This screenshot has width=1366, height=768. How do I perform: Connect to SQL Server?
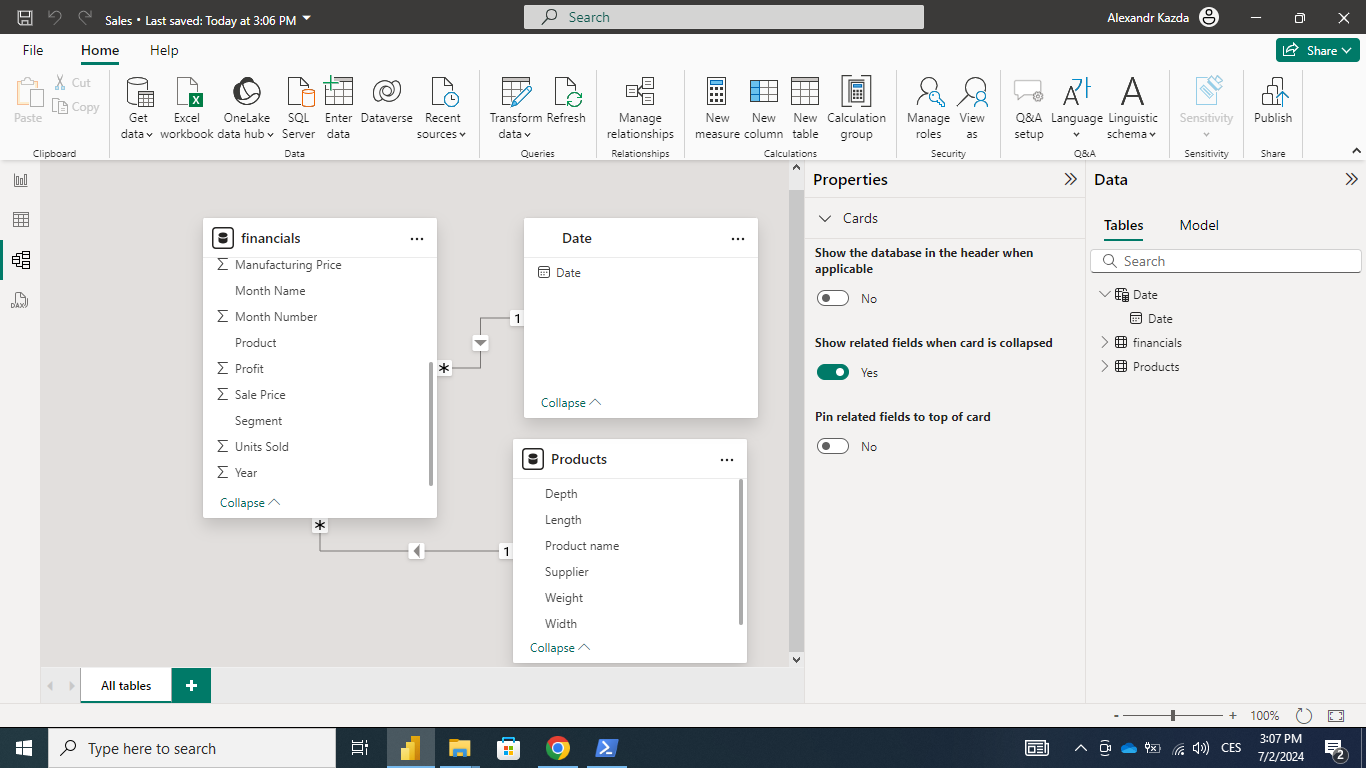(298, 108)
